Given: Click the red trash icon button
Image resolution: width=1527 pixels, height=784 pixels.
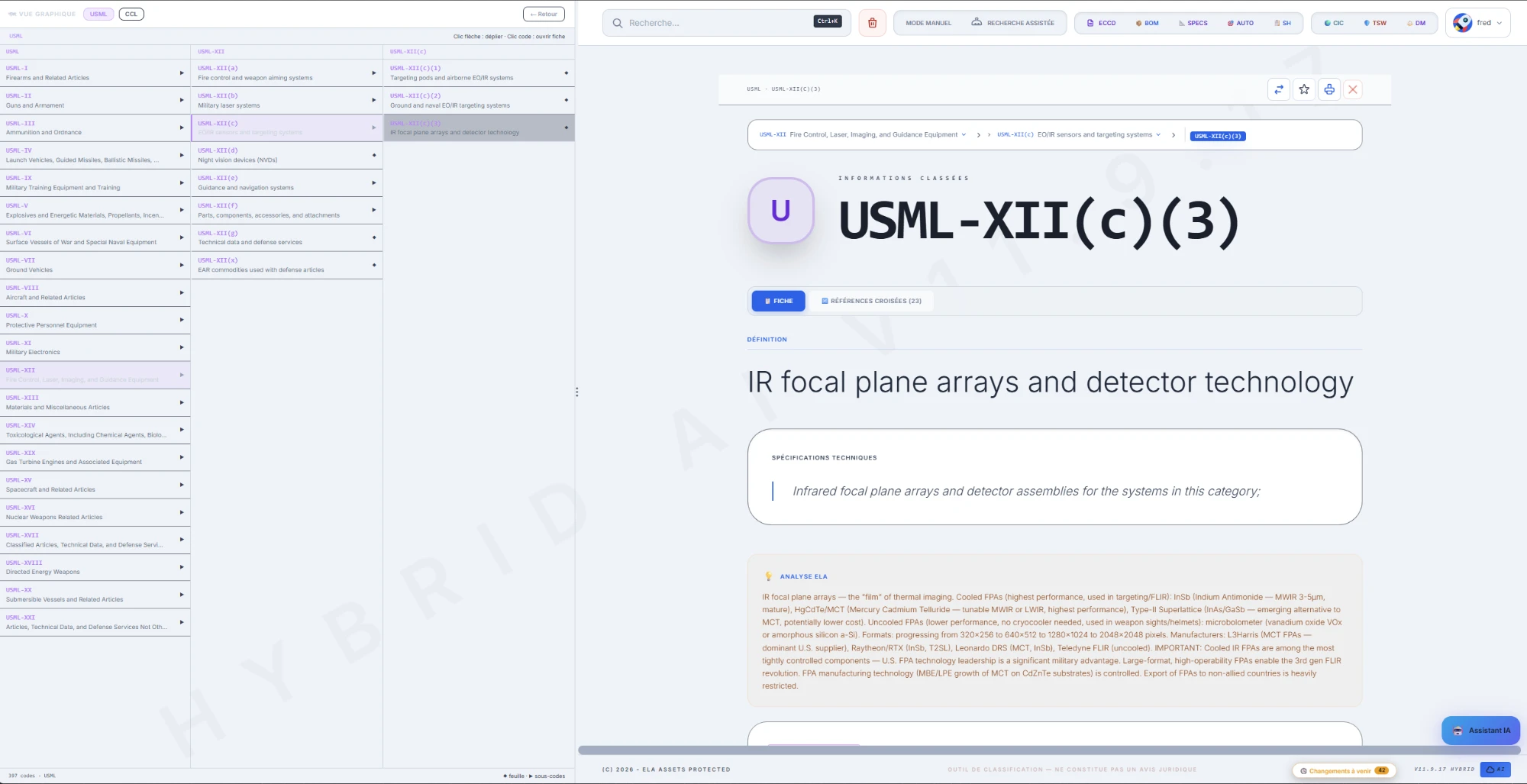Looking at the screenshot, I should point(872,23).
